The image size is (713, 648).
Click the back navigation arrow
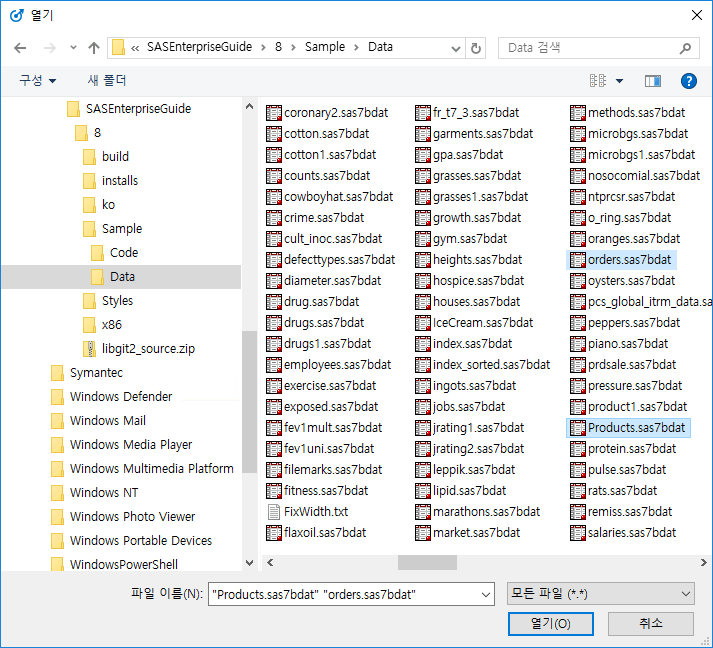coord(20,47)
